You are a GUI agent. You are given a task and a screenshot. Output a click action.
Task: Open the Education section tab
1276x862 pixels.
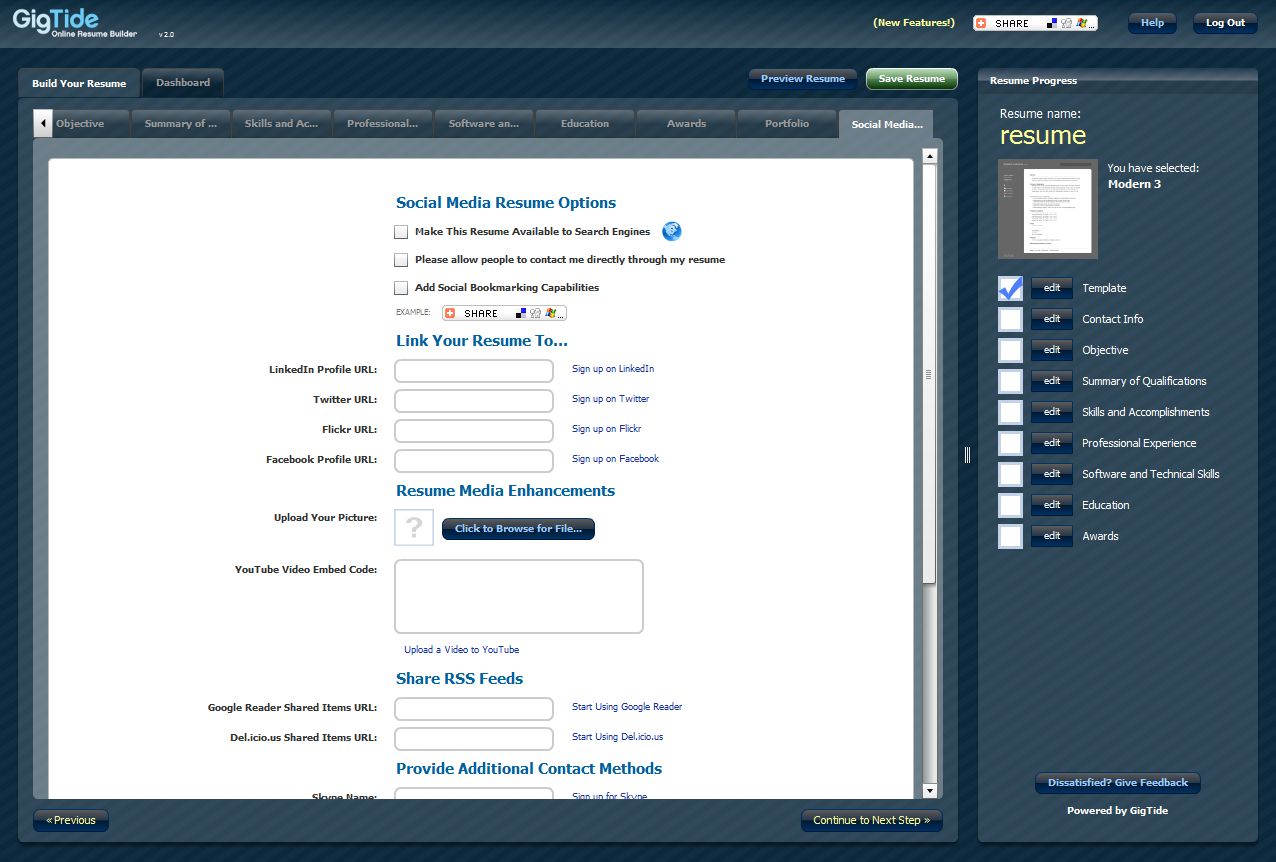(x=585, y=124)
